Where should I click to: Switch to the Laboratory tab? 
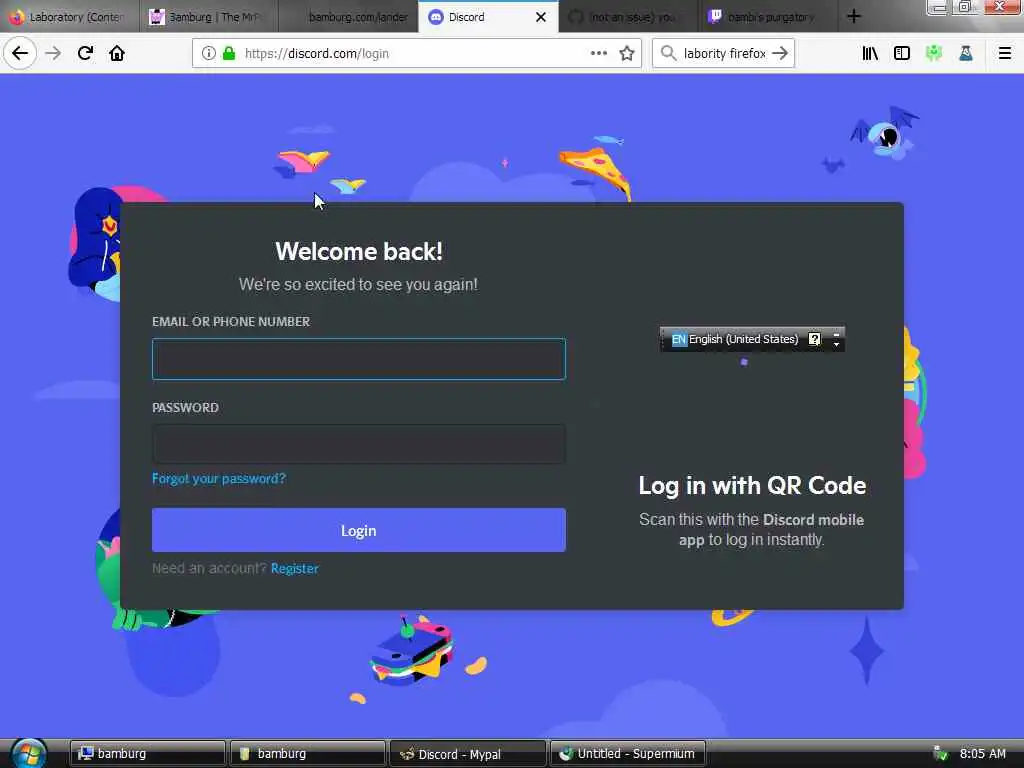[69, 16]
